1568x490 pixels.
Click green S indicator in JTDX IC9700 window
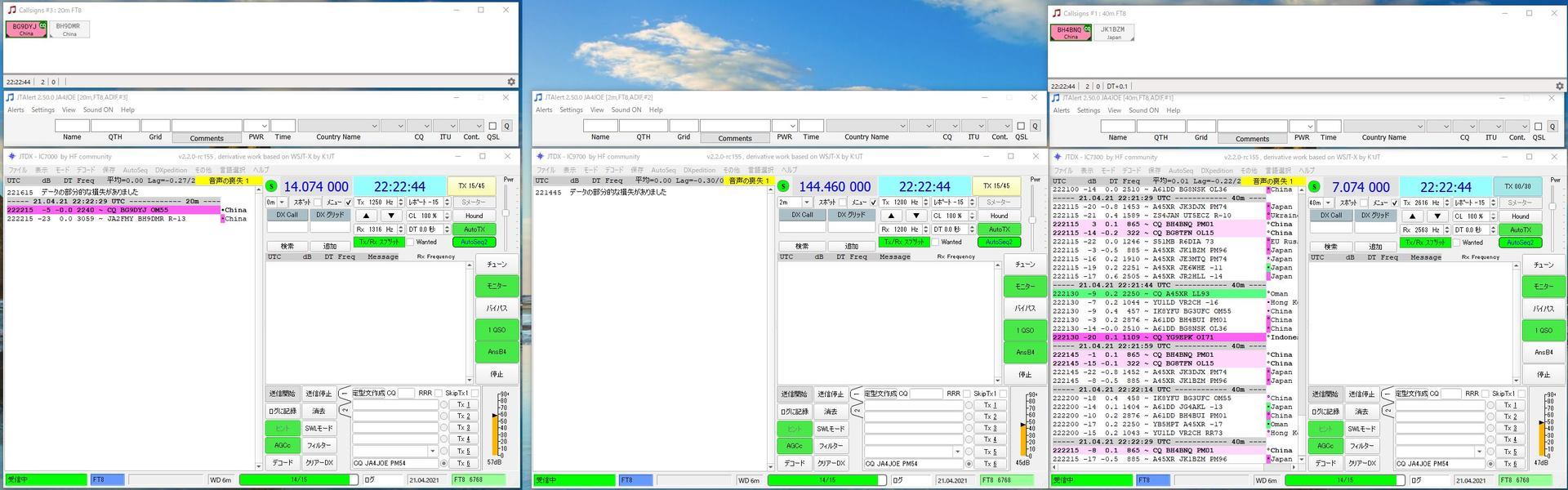783,186
